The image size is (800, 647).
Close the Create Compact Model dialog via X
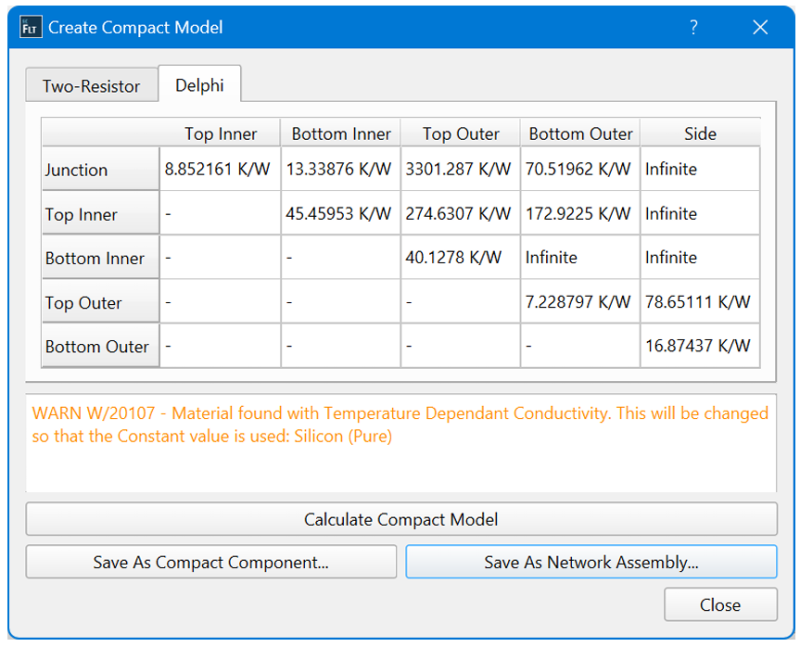tap(760, 28)
